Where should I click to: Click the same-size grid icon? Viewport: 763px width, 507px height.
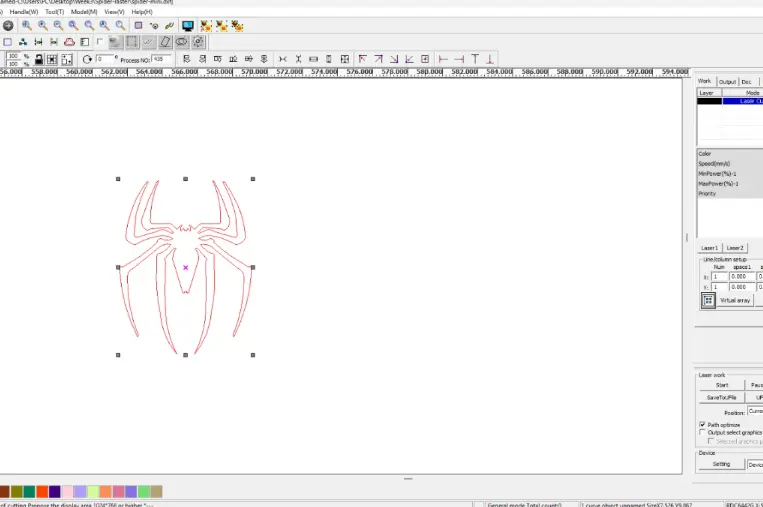tap(345, 59)
